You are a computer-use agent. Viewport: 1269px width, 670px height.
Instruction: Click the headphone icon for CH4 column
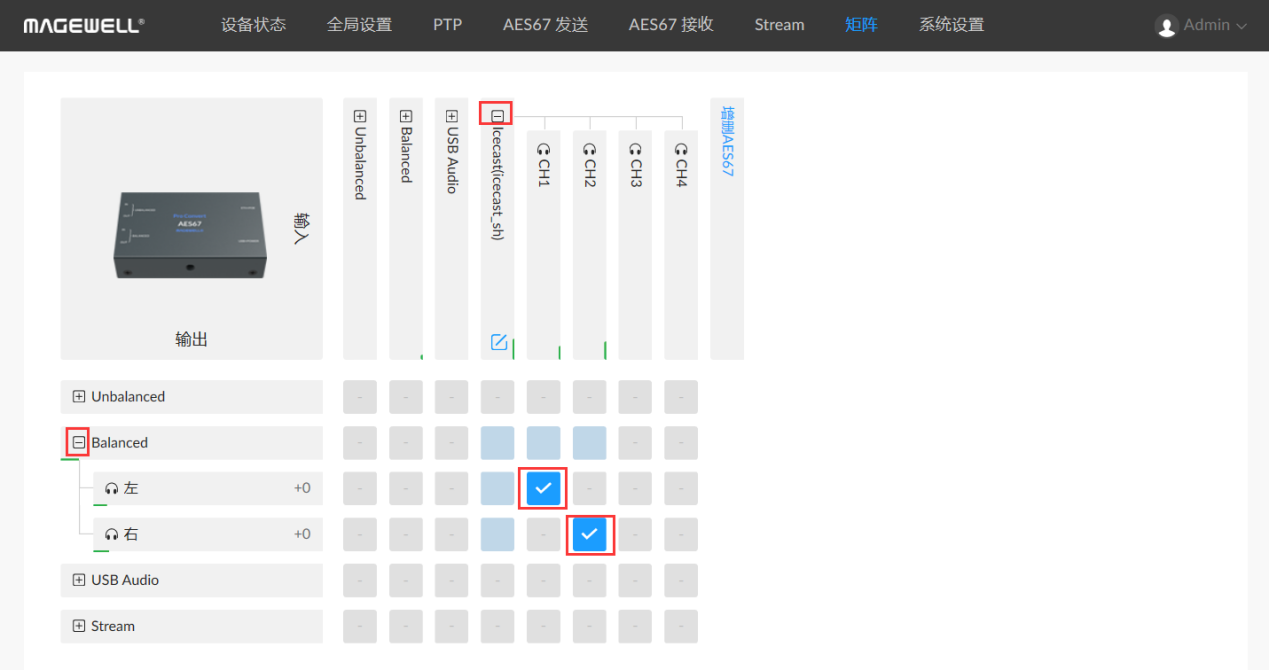coord(681,149)
